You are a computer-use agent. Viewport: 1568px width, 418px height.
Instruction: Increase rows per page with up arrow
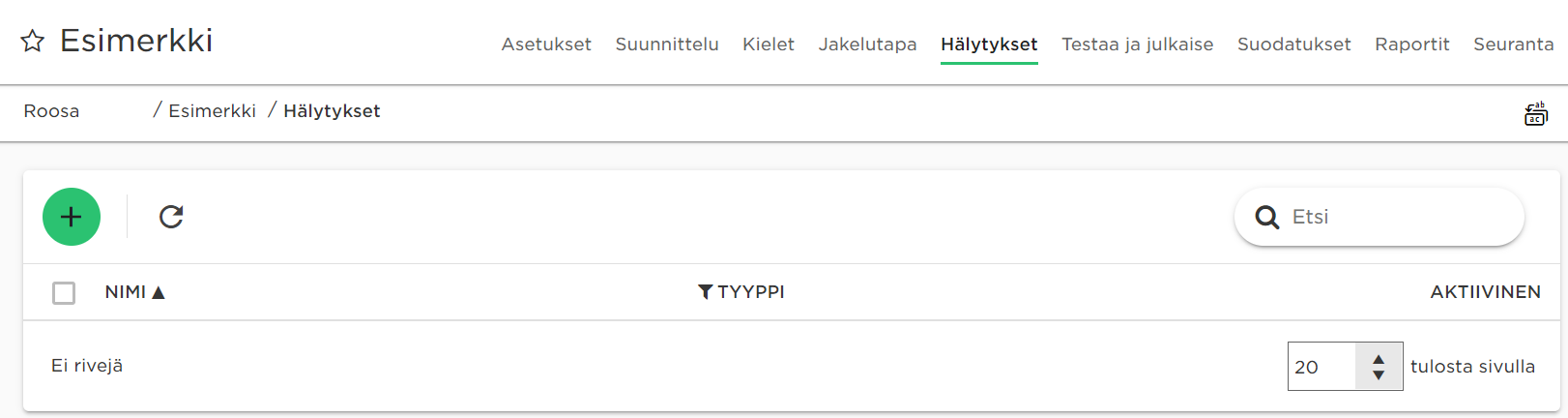point(1379,359)
